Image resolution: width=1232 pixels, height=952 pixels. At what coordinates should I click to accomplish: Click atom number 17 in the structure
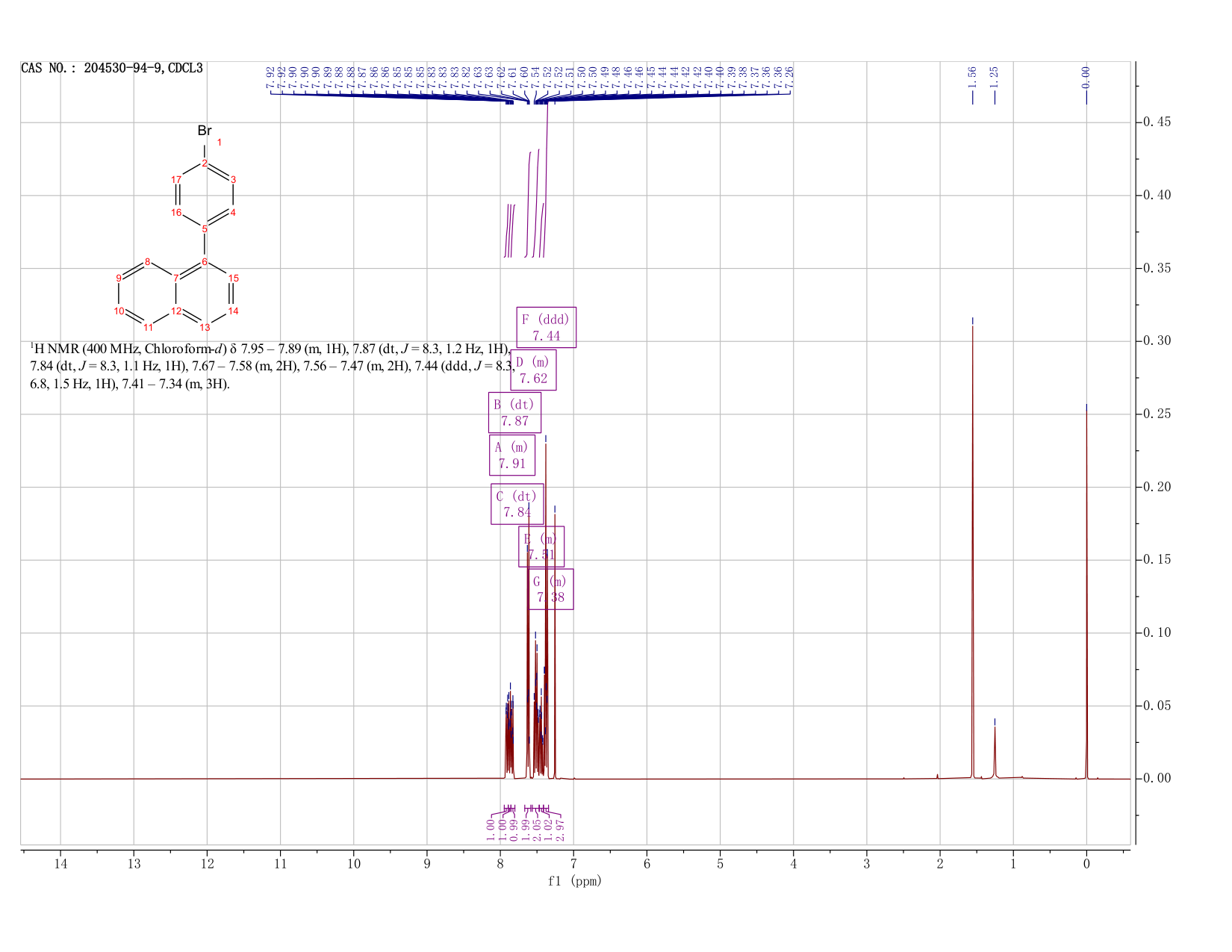176,180
